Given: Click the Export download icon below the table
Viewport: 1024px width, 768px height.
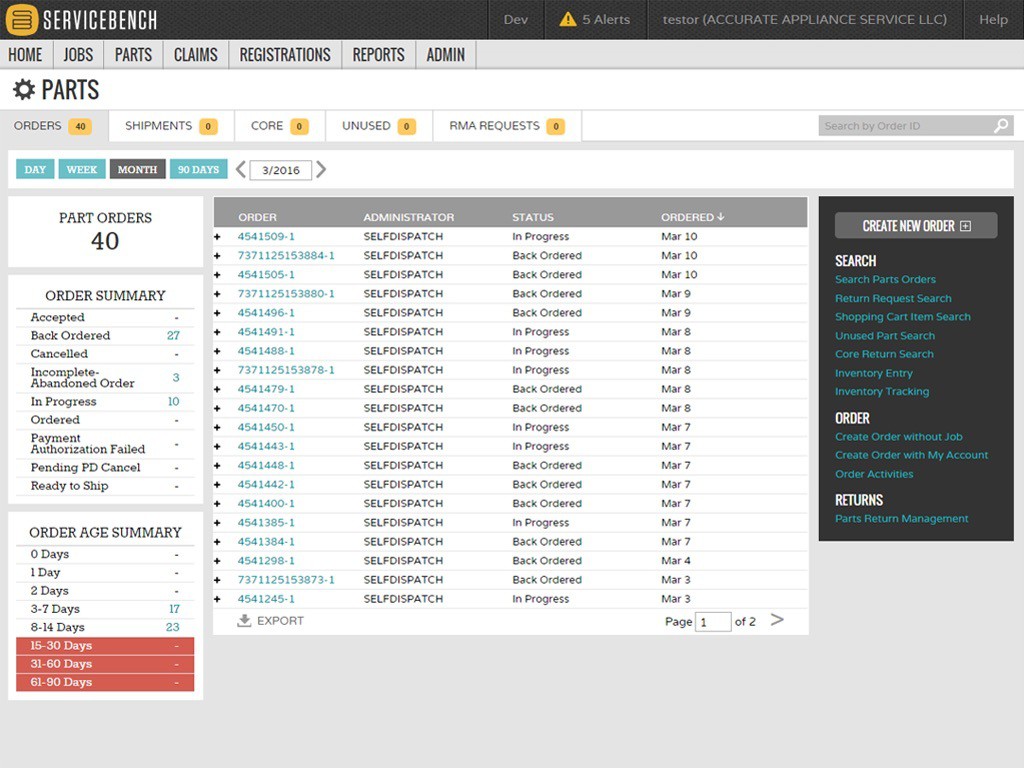Looking at the screenshot, I should pos(244,620).
